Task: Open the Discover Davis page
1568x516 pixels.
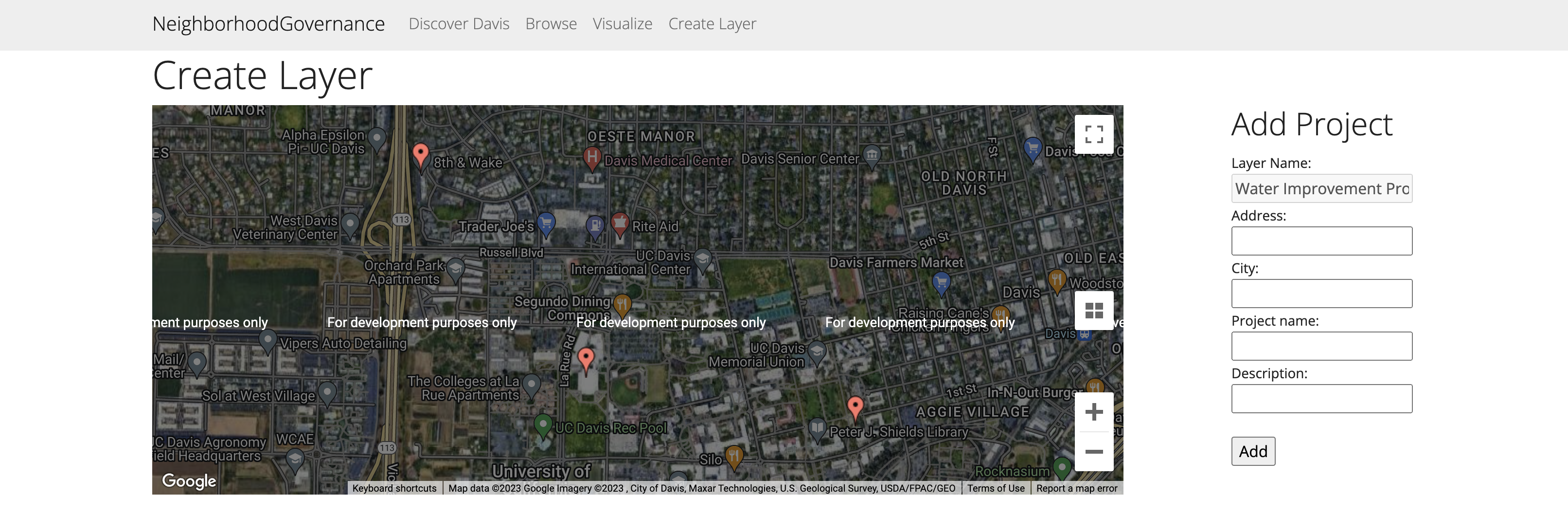Action: click(x=459, y=24)
